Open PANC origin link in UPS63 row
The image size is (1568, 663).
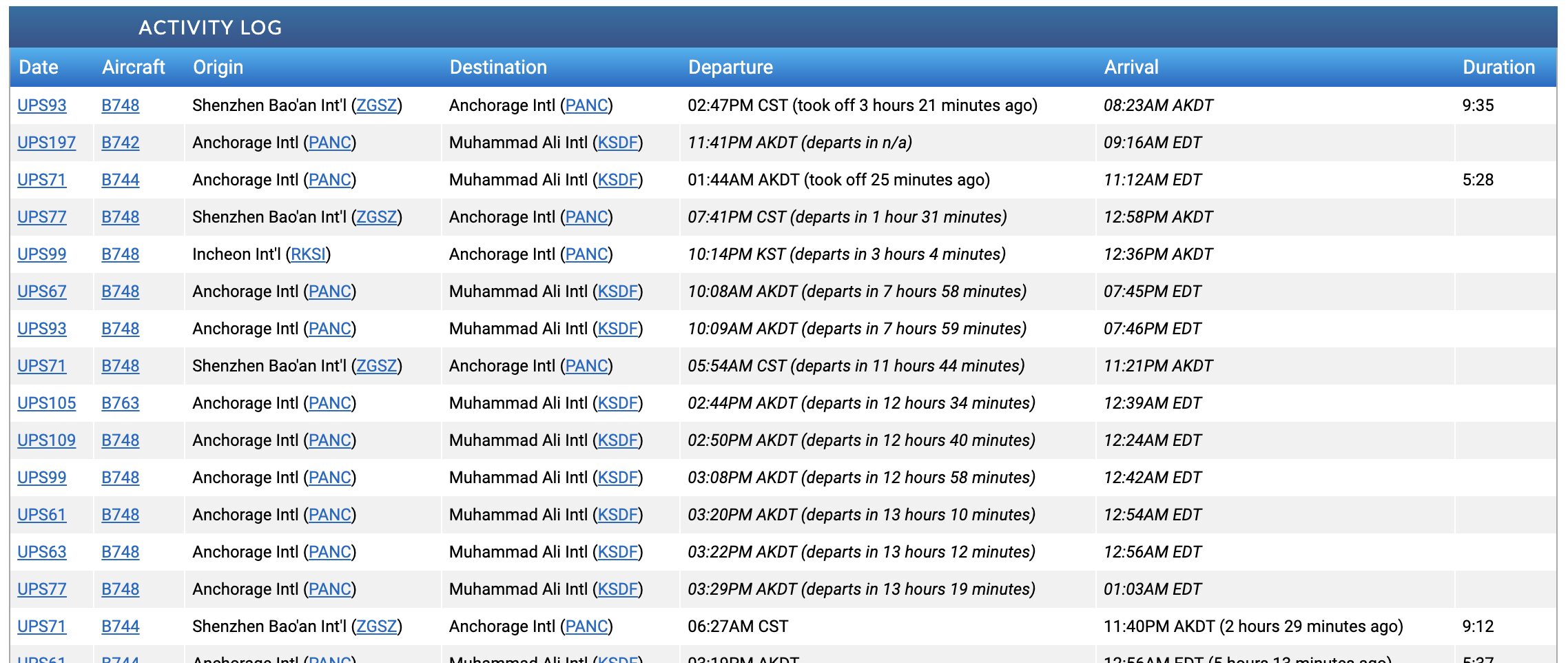330,552
